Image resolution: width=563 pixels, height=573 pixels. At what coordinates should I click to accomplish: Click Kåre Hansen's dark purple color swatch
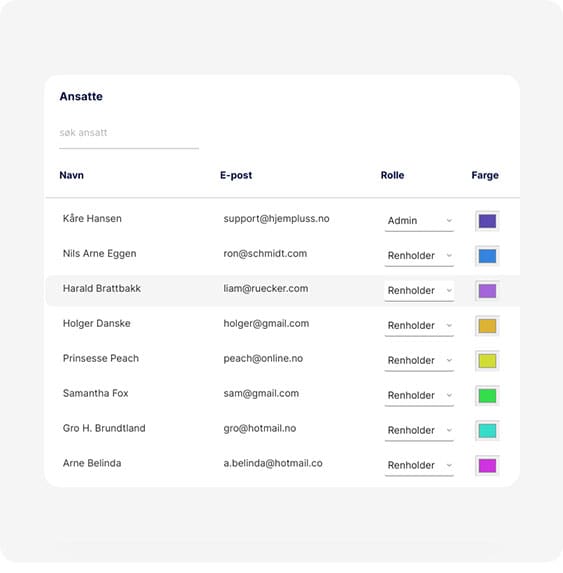click(x=487, y=221)
